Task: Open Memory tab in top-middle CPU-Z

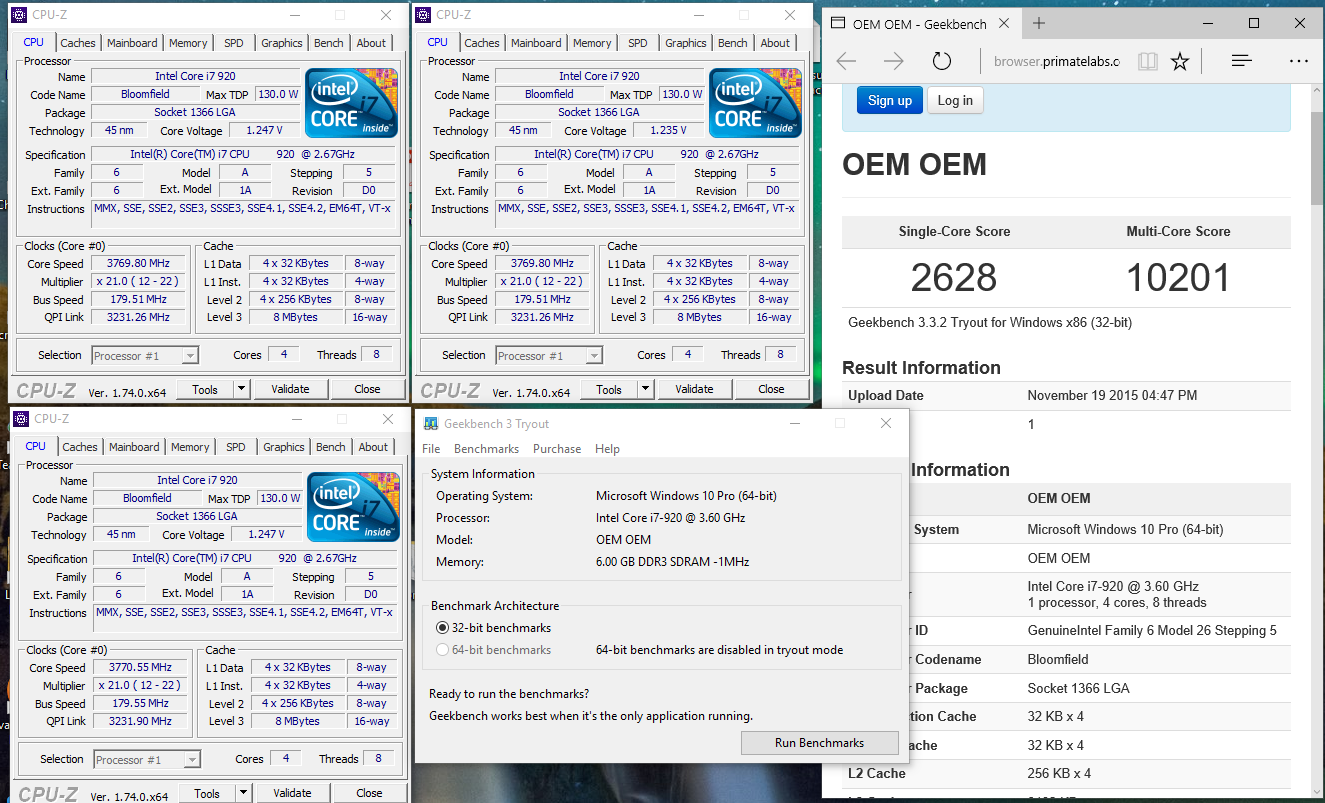Action: pos(592,43)
